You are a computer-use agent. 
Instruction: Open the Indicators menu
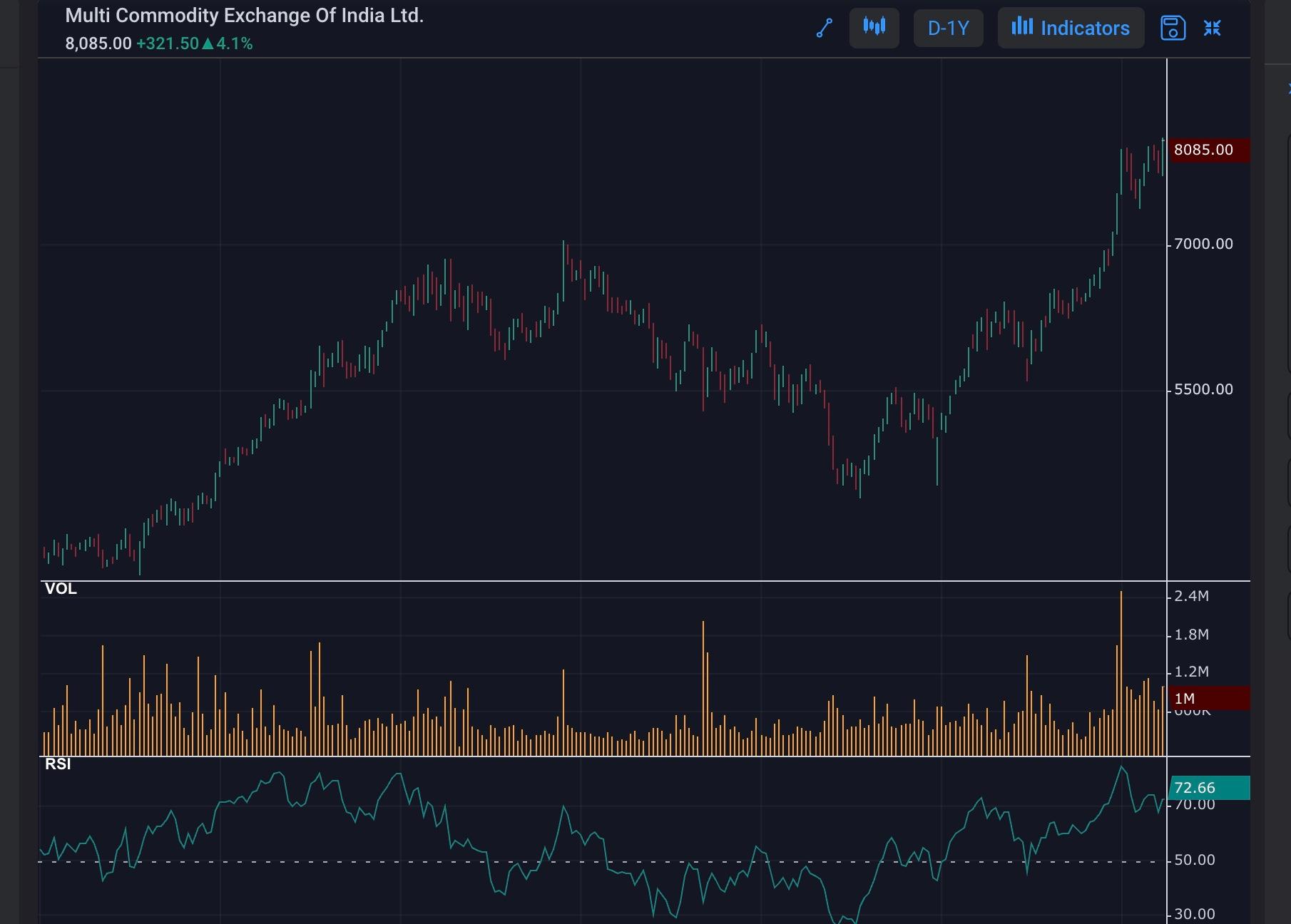tap(1071, 28)
